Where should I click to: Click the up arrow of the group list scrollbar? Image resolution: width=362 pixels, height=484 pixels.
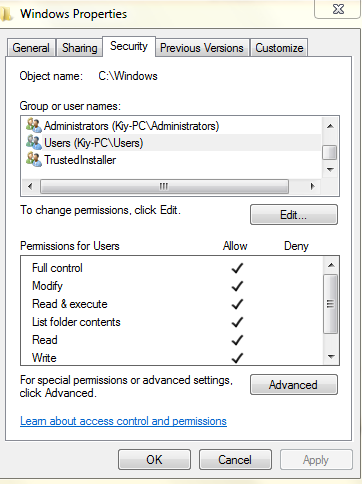pos(330,126)
